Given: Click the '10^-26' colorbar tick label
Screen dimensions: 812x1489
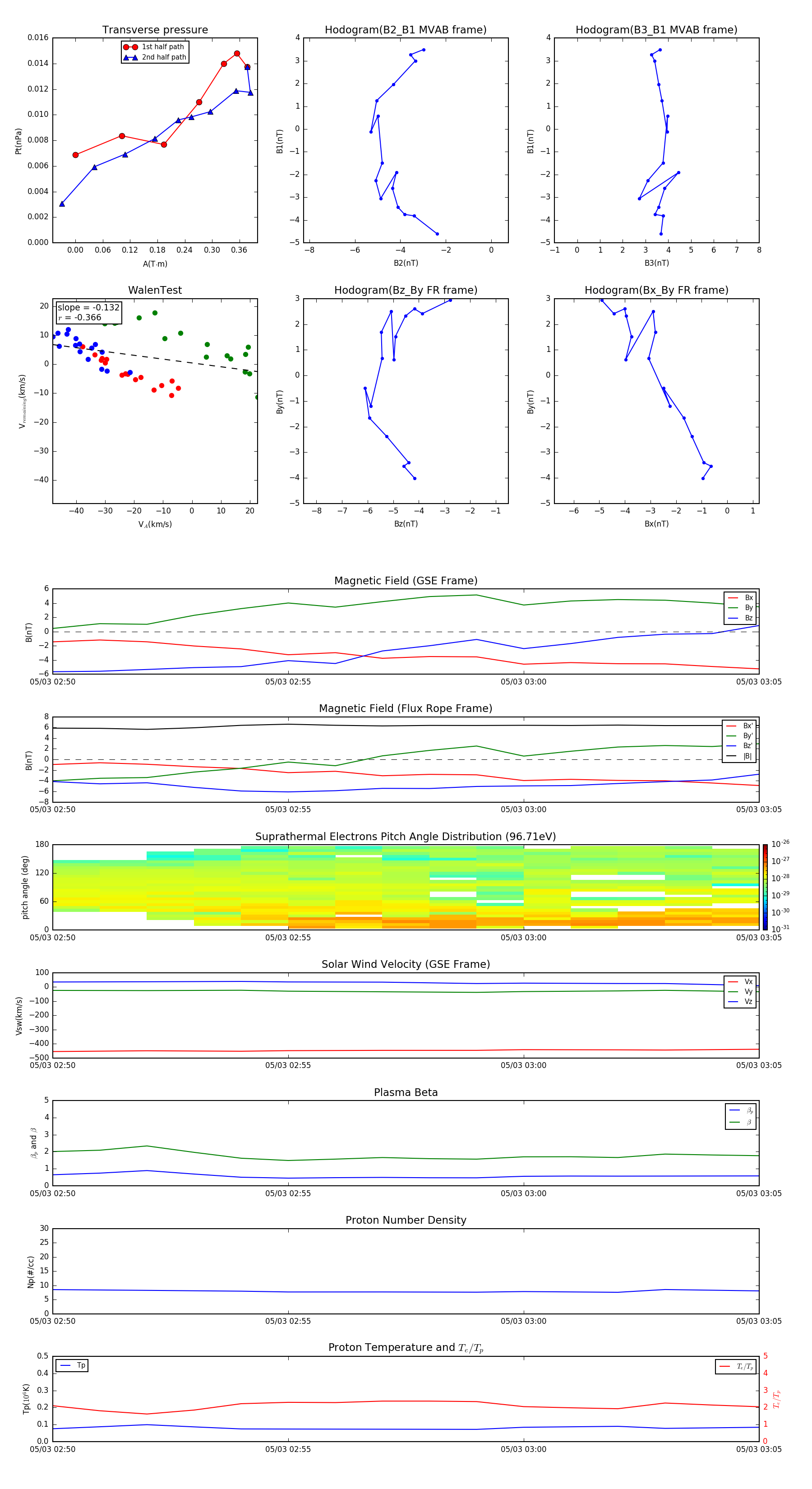Looking at the screenshot, I should point(780,844).
